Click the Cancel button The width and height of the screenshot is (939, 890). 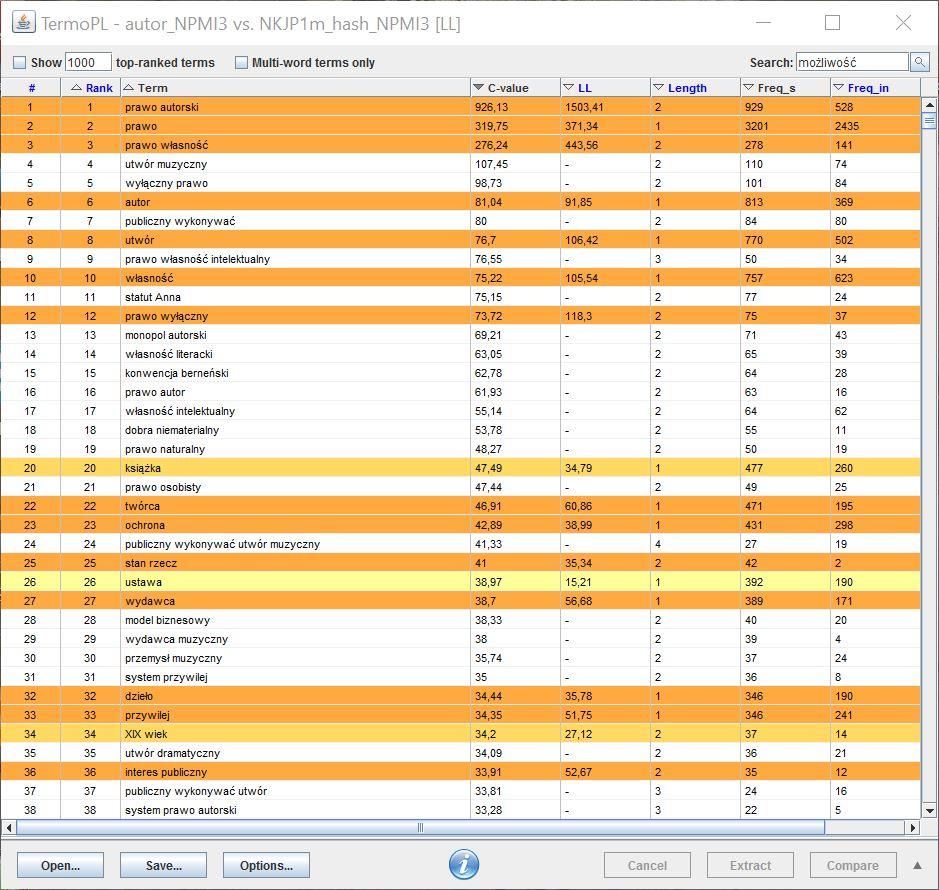[x=647, y=865]
